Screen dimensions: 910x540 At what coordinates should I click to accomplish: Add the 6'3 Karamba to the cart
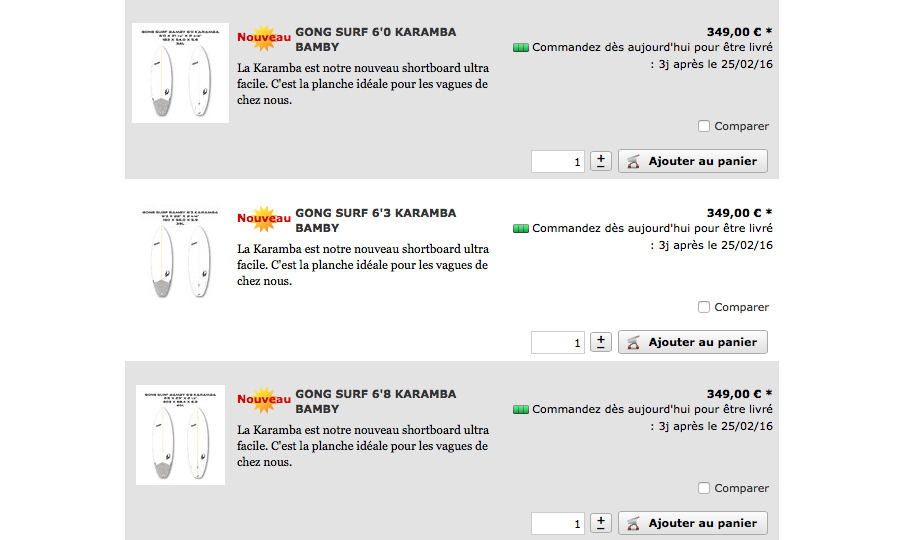(693, 342)
